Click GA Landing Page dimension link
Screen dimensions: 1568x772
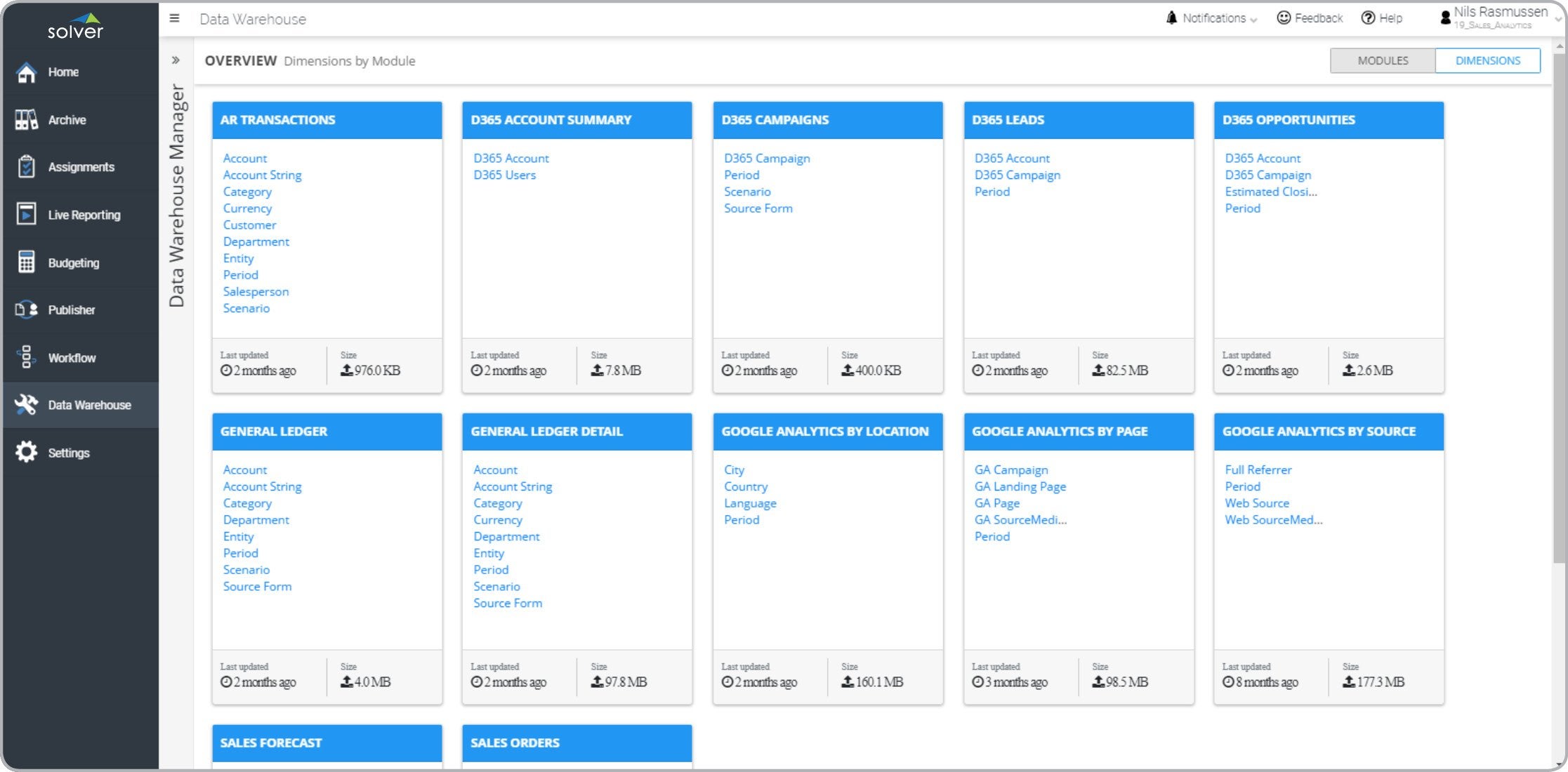(1020, 486)
